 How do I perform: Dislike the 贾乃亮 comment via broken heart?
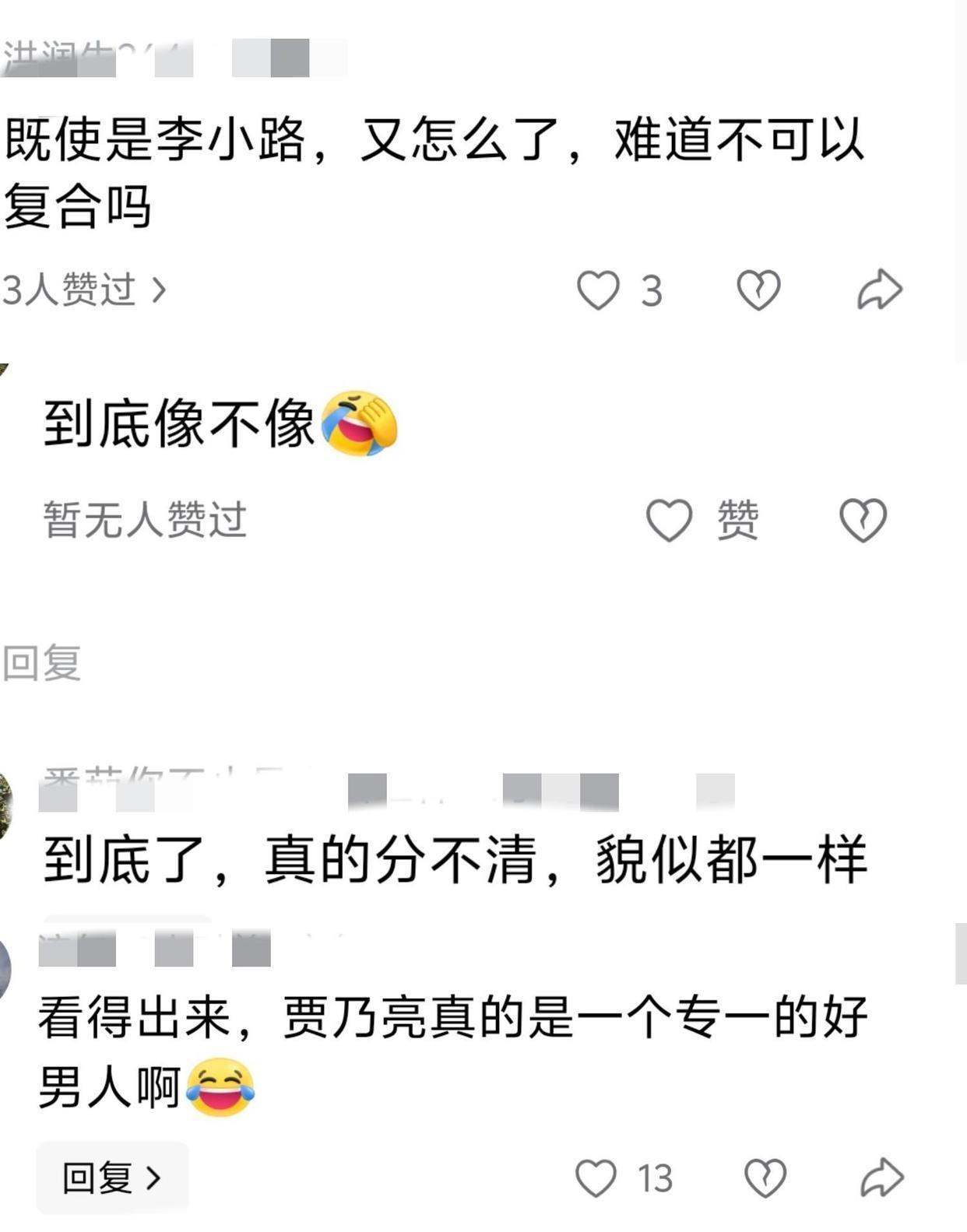click(765, 1178)
